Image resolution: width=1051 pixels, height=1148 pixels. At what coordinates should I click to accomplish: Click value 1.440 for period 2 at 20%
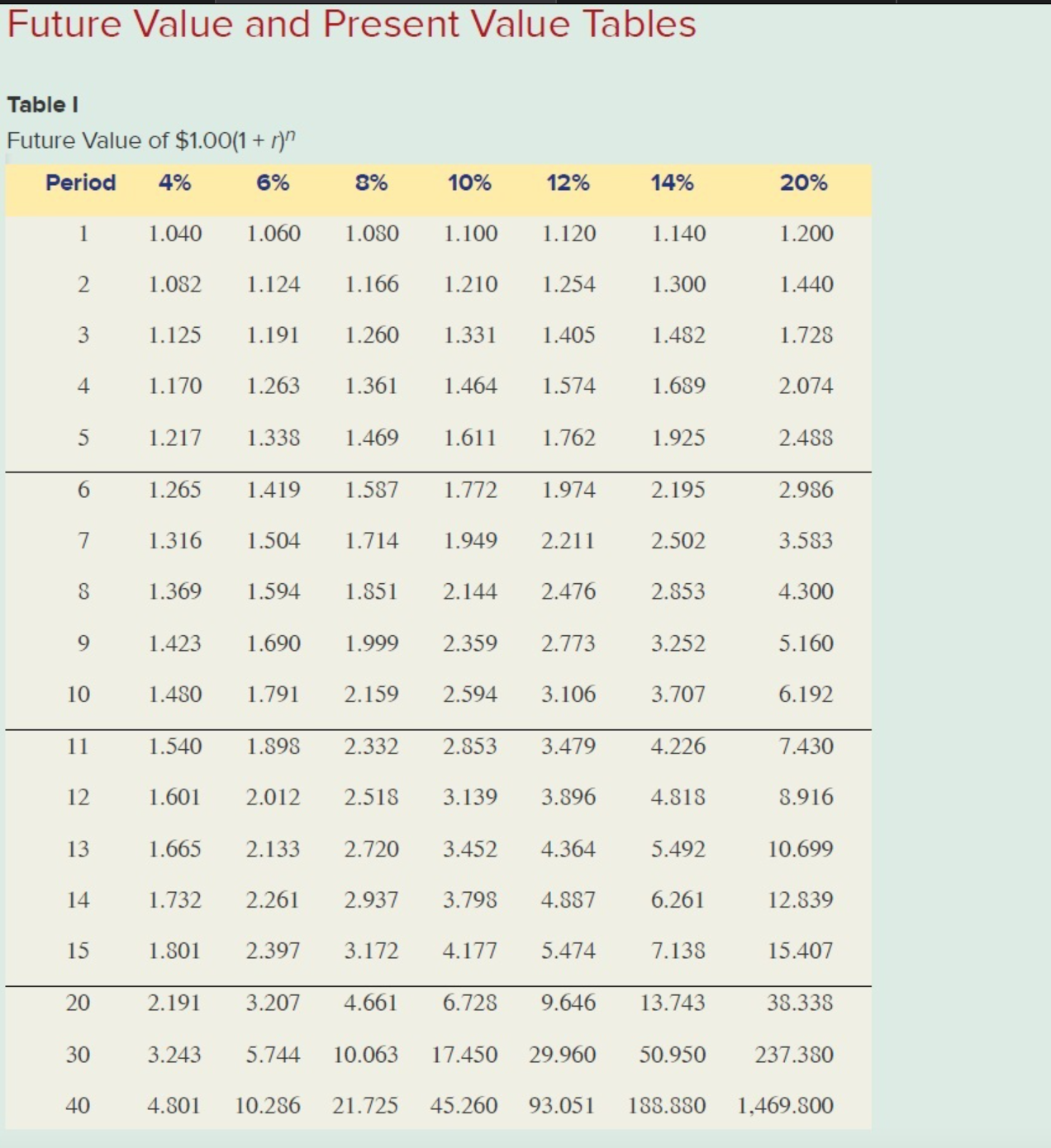(x=806, y=284)
